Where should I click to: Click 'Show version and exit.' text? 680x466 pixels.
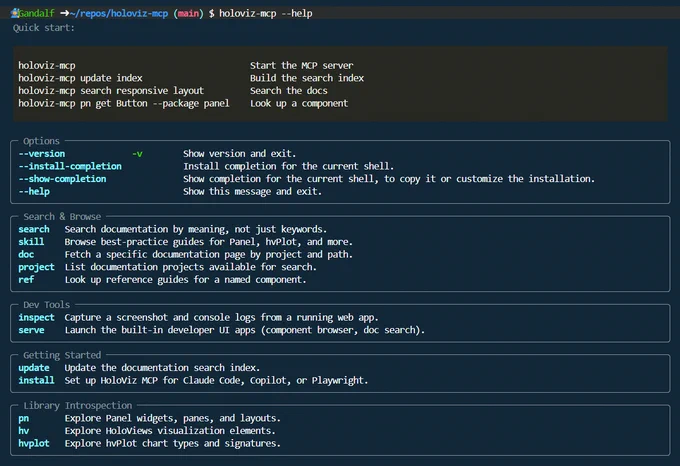pos(239,153)
